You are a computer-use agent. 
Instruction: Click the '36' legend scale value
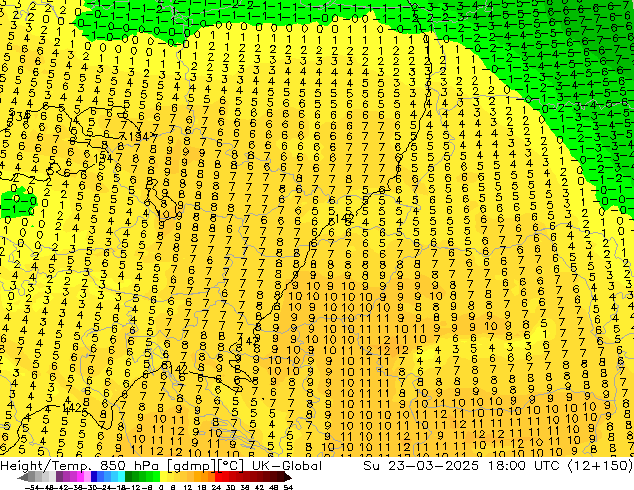click(x=245, y=488)
